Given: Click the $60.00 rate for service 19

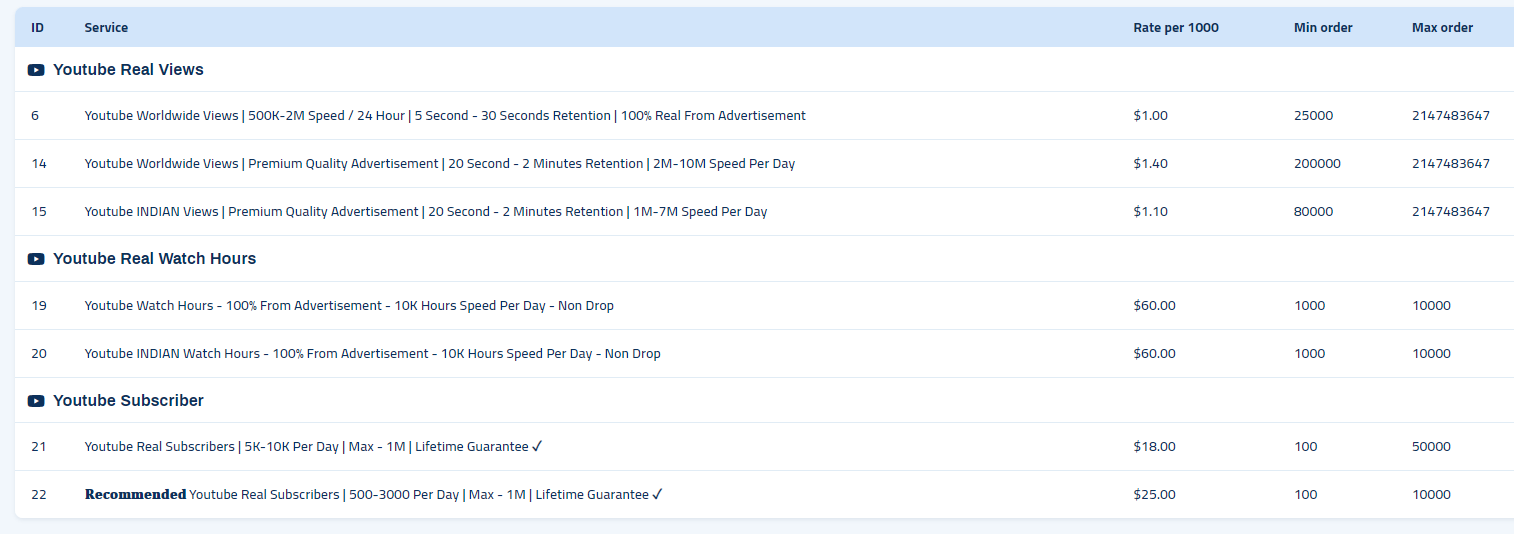Looking at the screenshot, I should pyautogui.click(x=1154, y=306).
